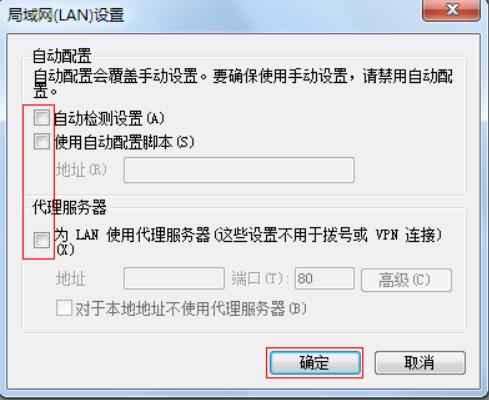This screenshot has width=489, height=400.
Task: Toggle 对于本地地址不使用代理服务器(B) checkbox
Action: click(x=64, y=308)
